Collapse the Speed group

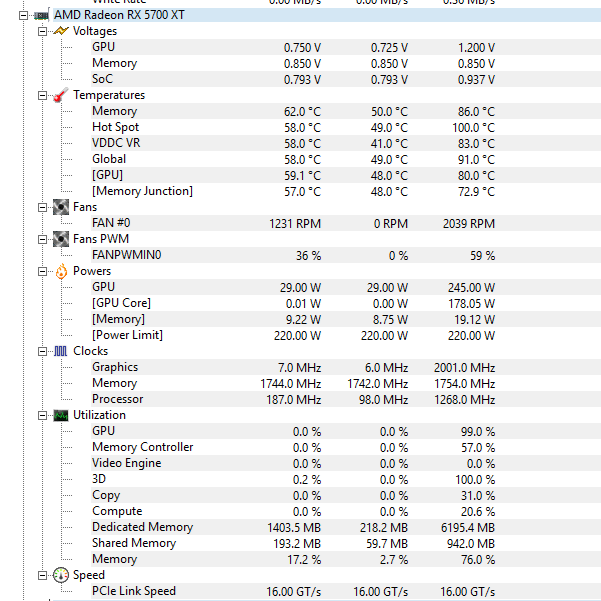click(x=43, y=575)
